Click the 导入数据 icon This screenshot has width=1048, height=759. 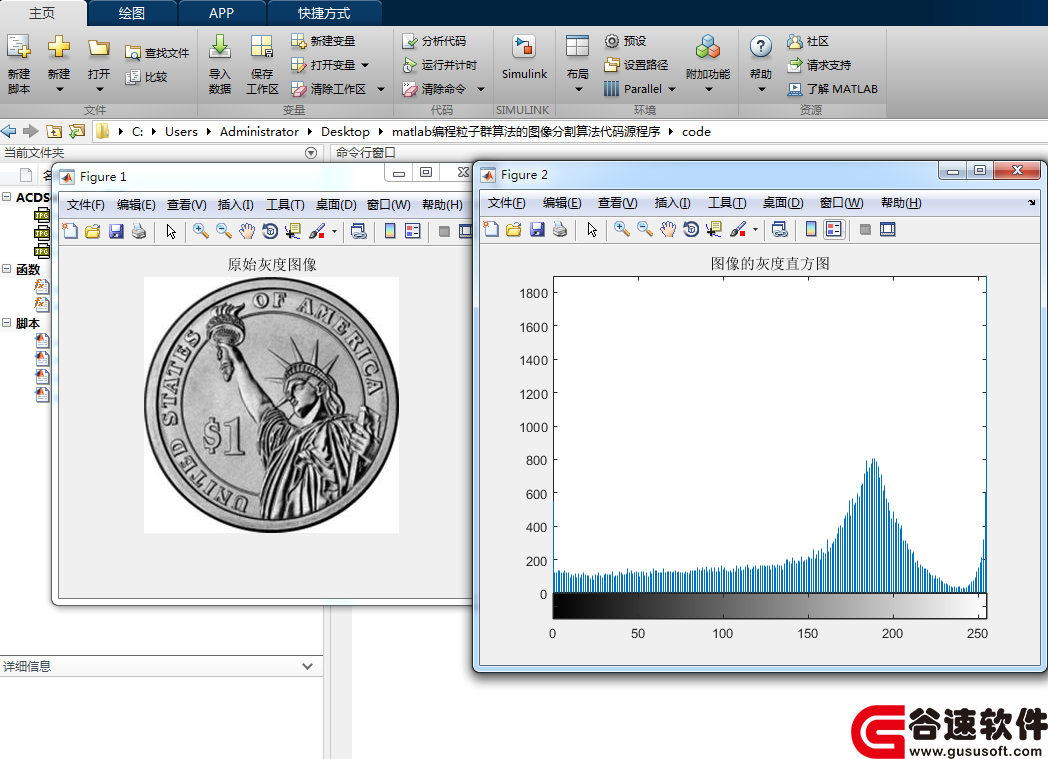219,47
